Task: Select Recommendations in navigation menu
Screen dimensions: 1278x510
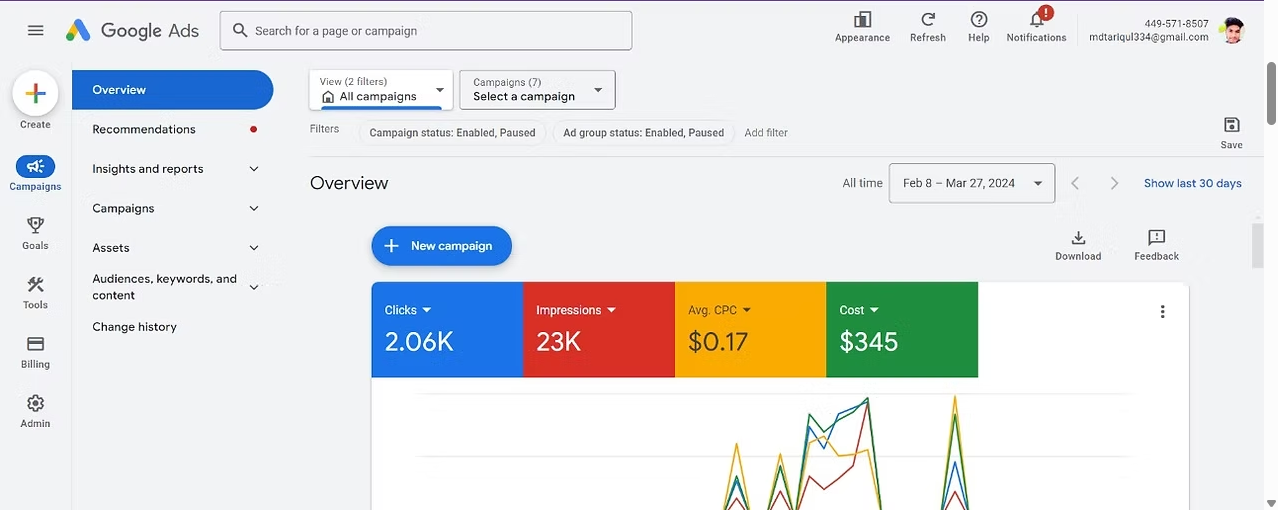Action: point(144,129)
